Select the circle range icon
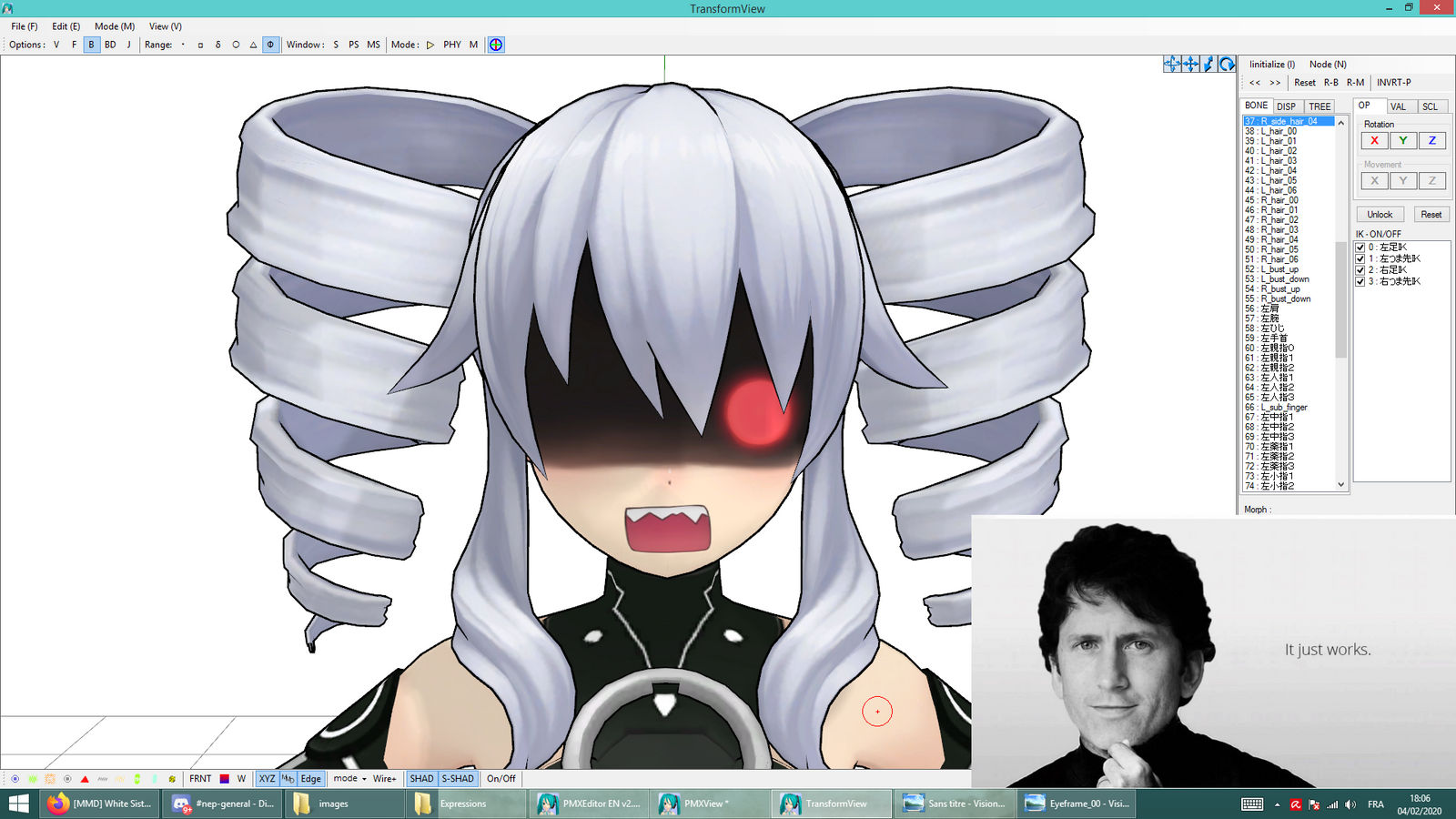This screenshot has width=1456, height=819. pos(236,45)
